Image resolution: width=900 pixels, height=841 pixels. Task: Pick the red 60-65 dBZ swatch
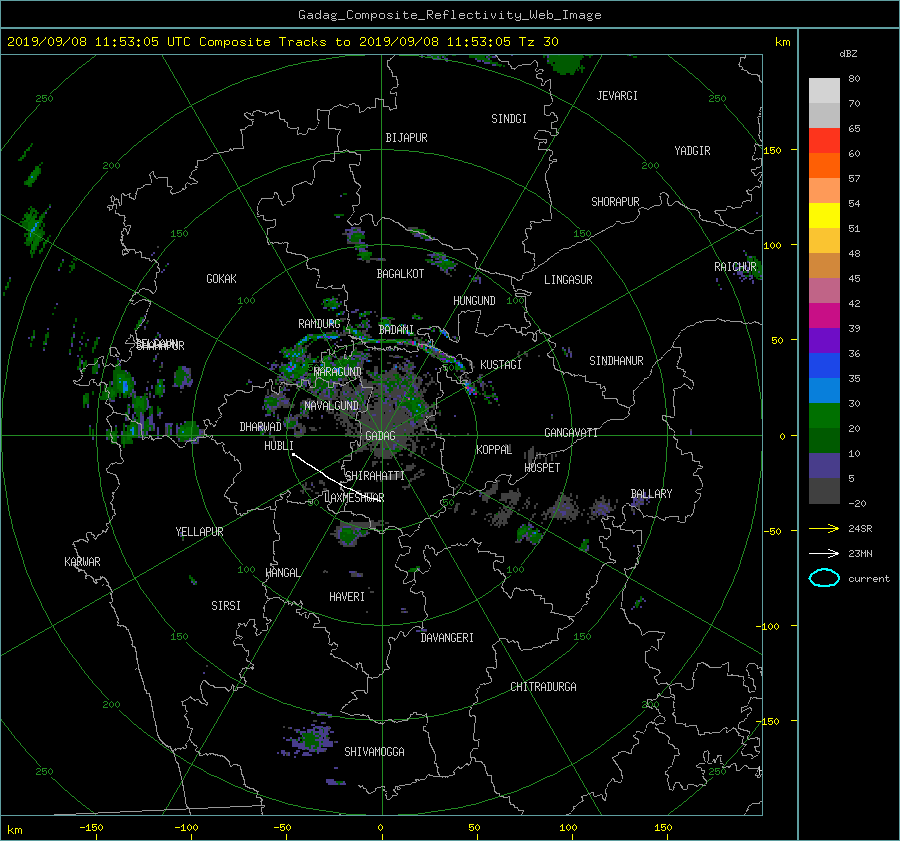[824, 140]
